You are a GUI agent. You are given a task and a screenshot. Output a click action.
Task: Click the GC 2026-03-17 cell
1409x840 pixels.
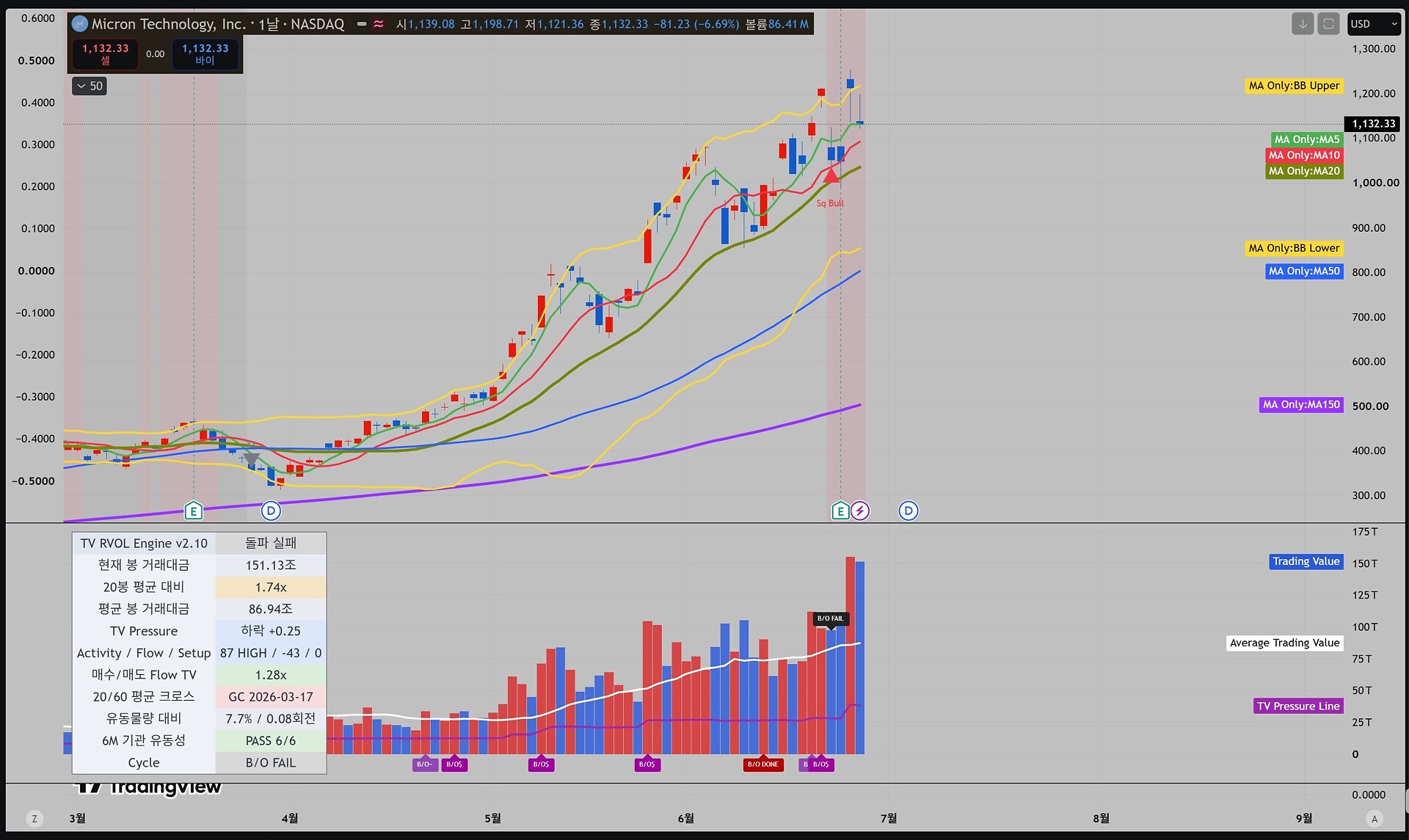tap(271, 697)
